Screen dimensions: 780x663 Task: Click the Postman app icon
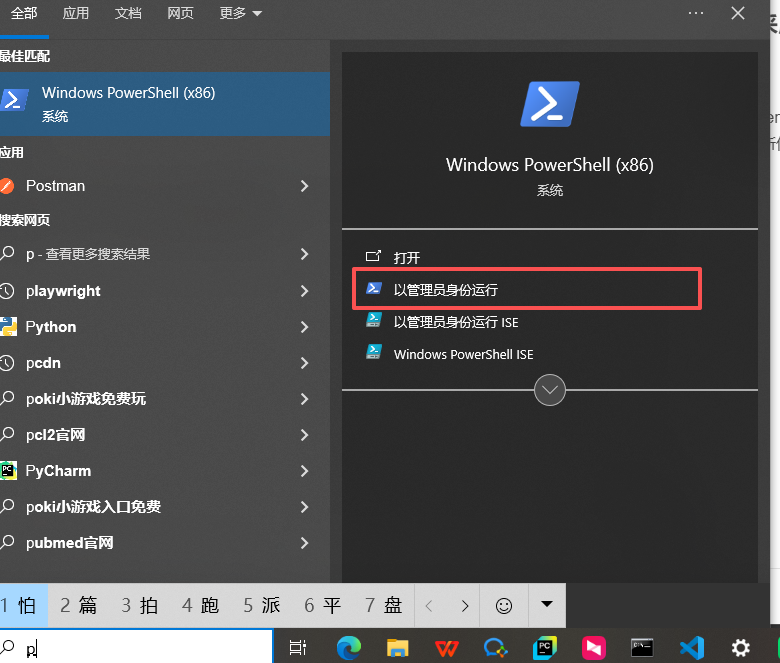(x=7, y=186)
